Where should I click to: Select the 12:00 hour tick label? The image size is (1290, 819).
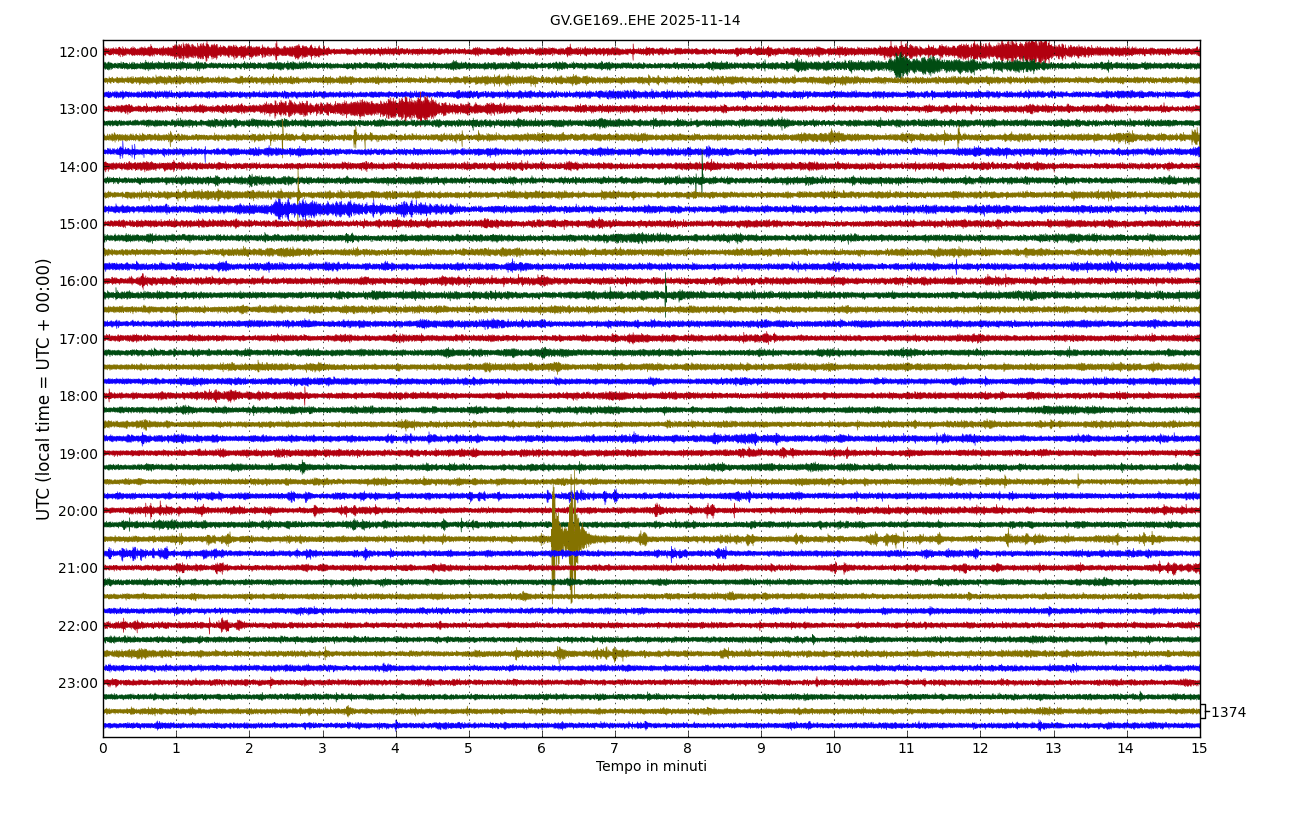point(78,52)
